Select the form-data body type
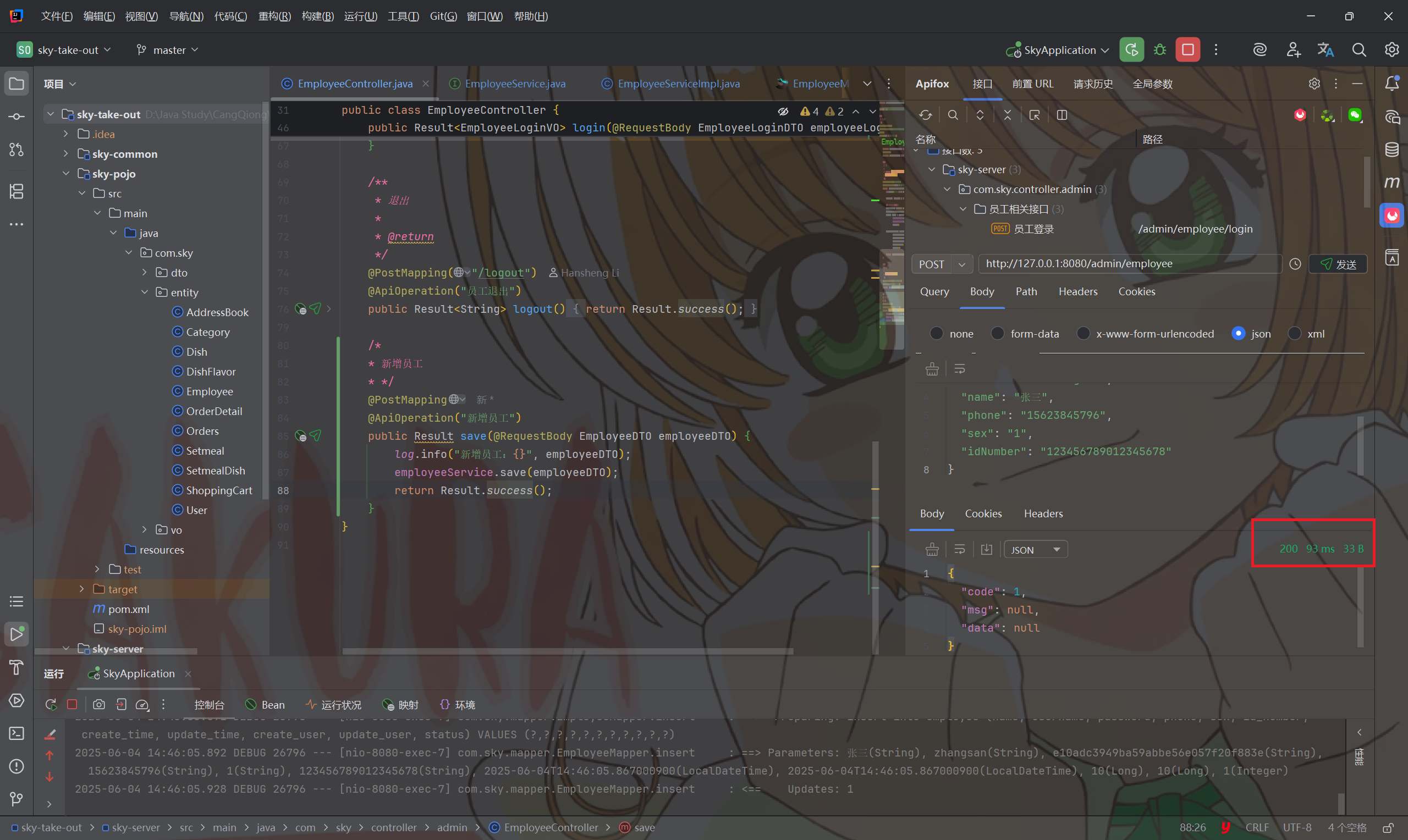Image resolution: width=1408 pixels, height=840 pixels. click(x=998, y=334)
